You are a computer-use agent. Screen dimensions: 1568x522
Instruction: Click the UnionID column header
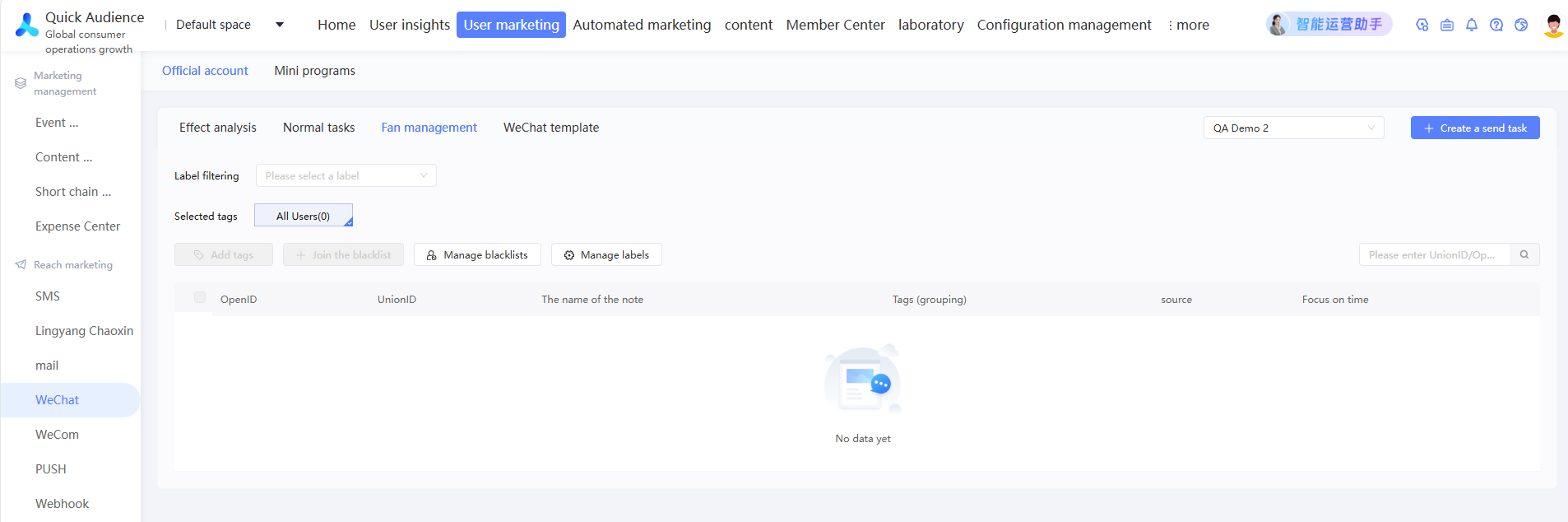coord(397,300)
